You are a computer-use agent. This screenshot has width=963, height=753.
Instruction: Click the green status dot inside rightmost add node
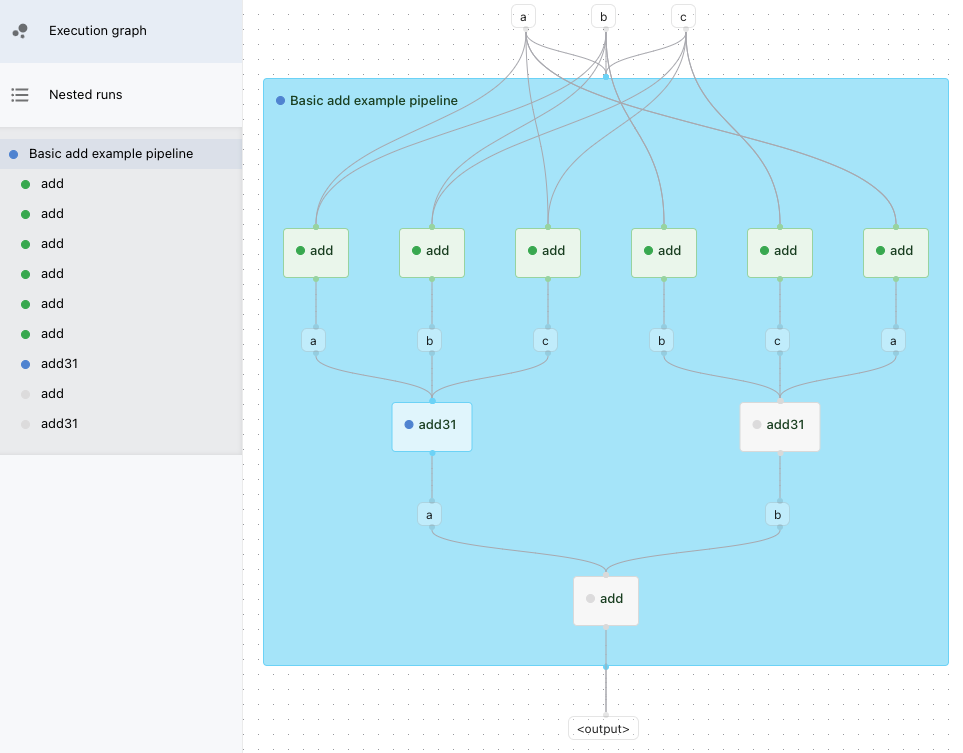[x=879, y=250]
